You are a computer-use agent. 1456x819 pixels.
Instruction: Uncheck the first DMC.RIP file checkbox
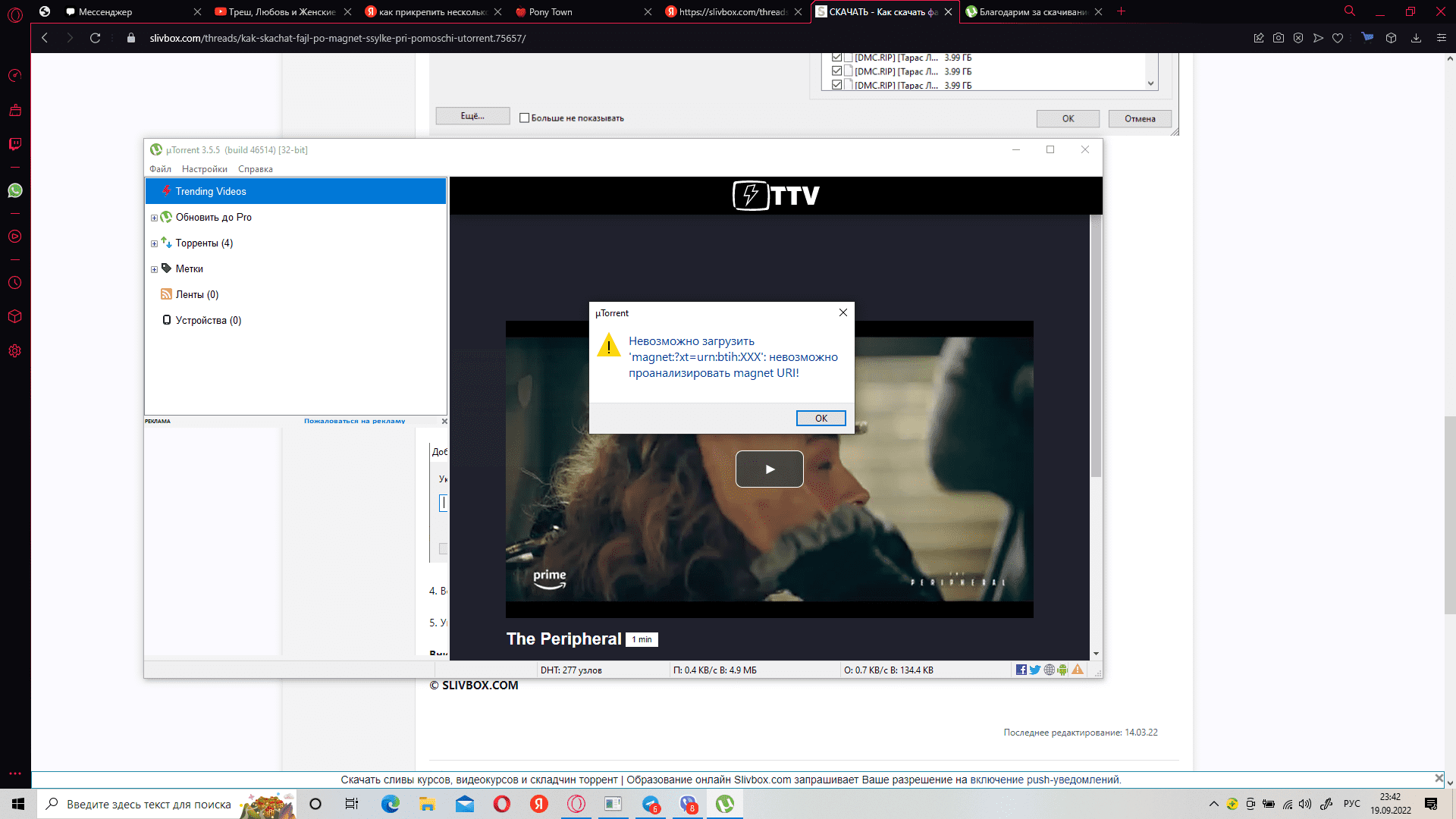coord(836,57)
